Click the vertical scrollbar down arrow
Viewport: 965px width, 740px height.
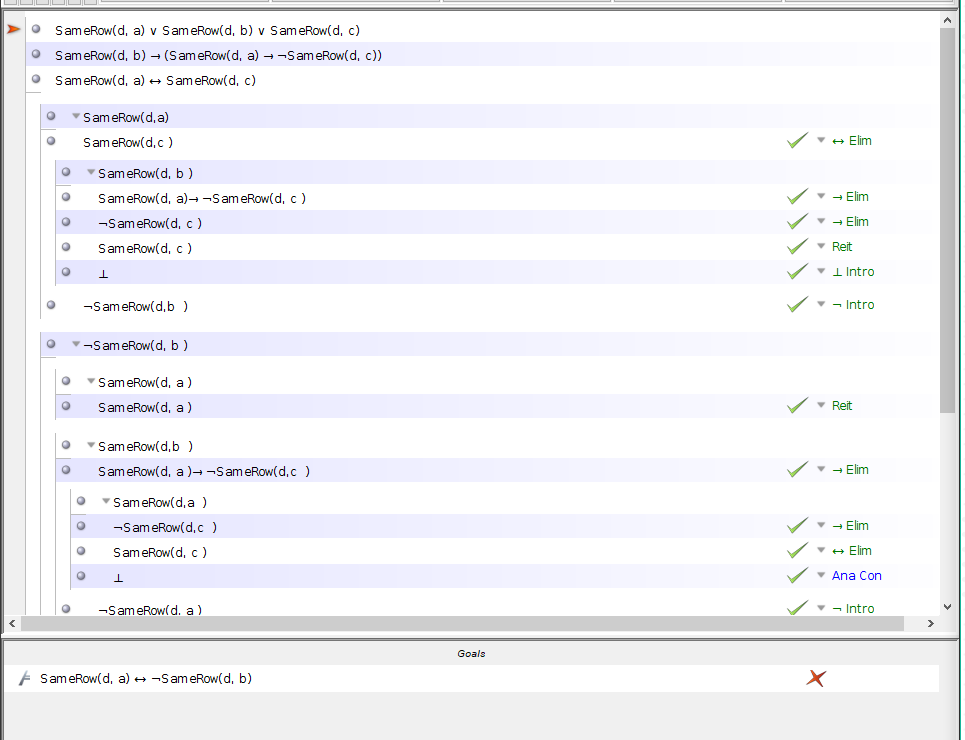click(947, 606)
